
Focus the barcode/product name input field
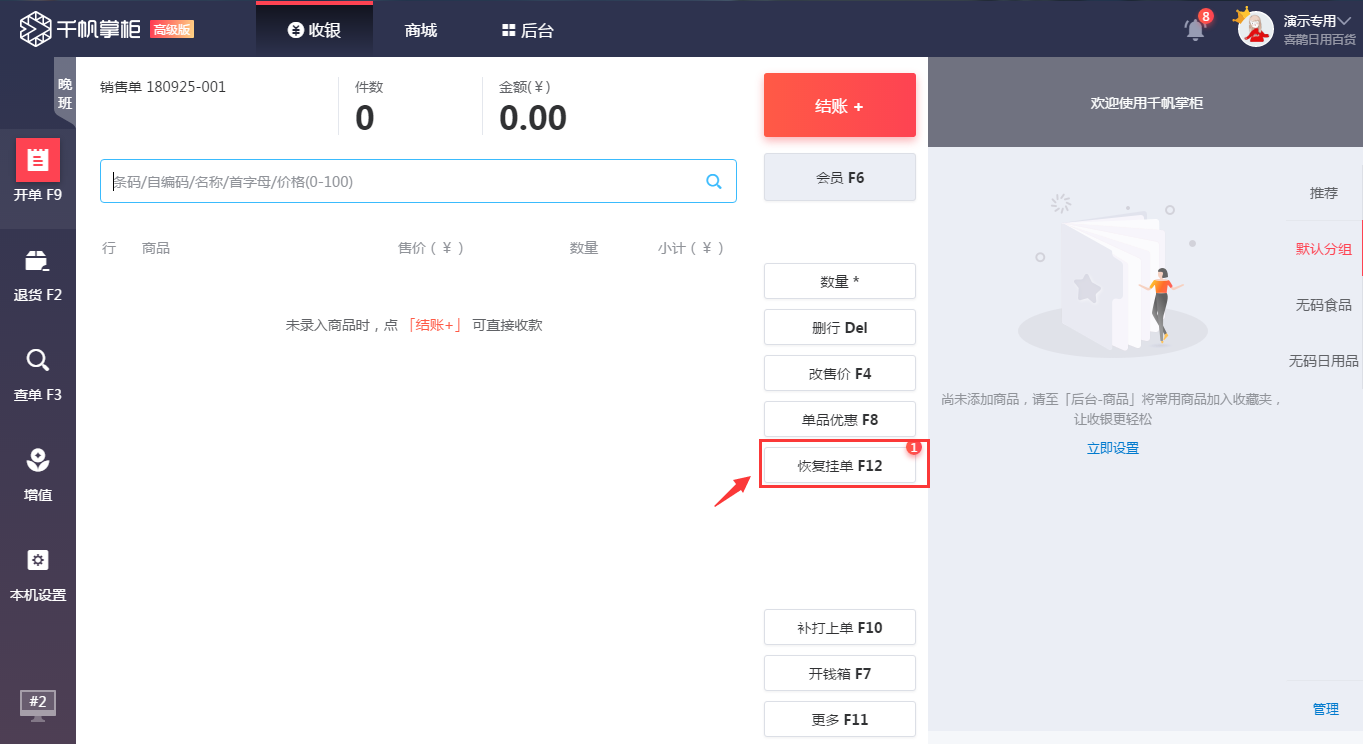(400, 182)
